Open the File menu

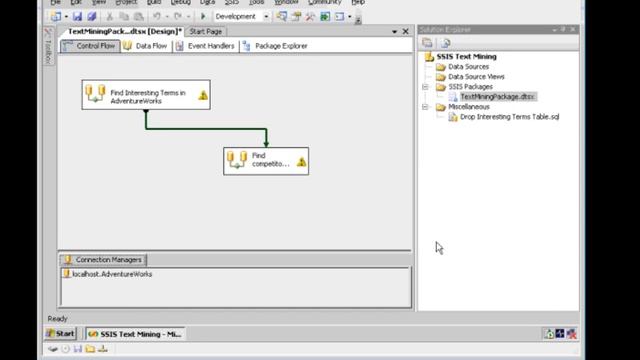point(56,2)
